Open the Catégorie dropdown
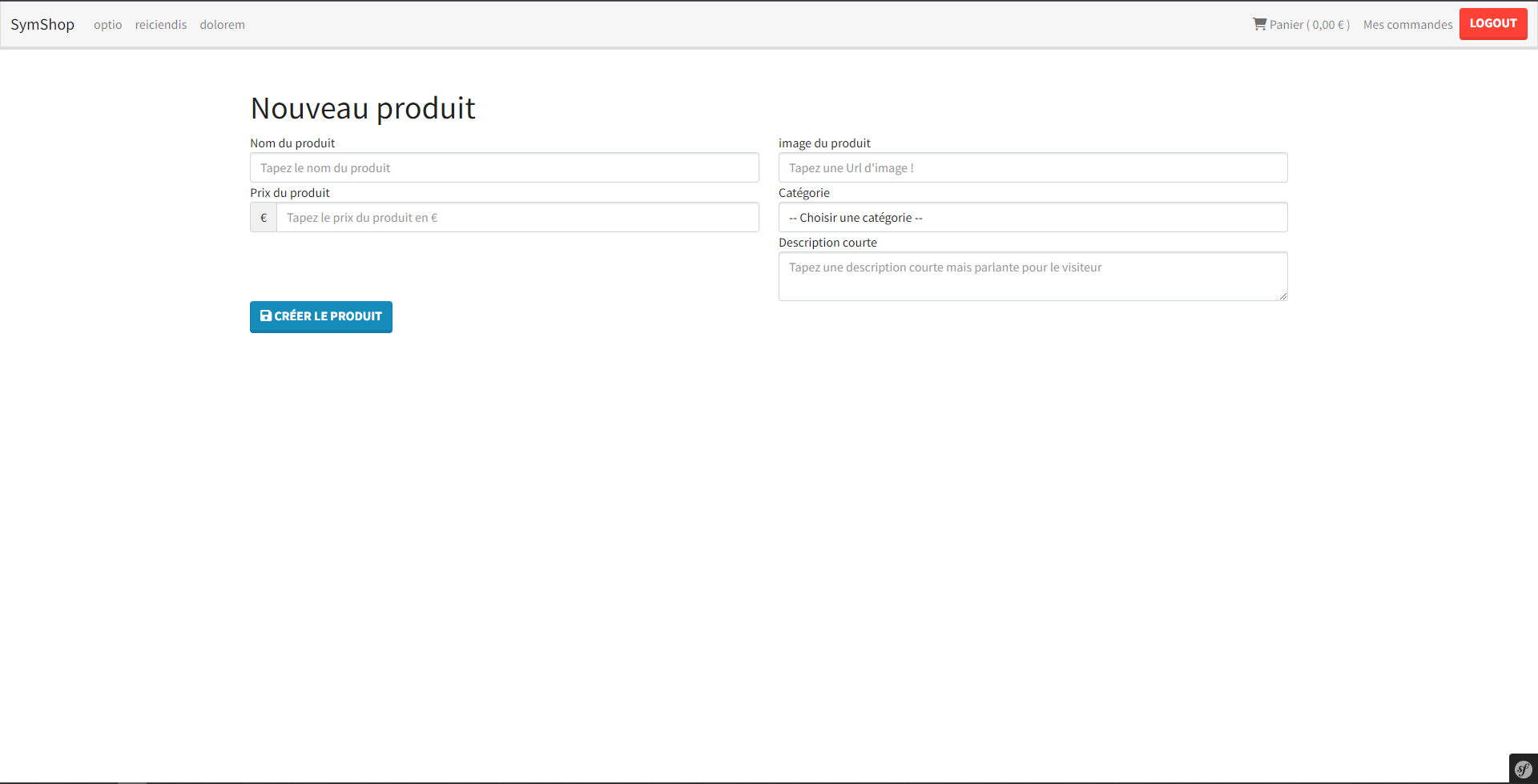The width and height of the screenshot is (1538, 784). pyautogui.click(x=1033, y=218)
